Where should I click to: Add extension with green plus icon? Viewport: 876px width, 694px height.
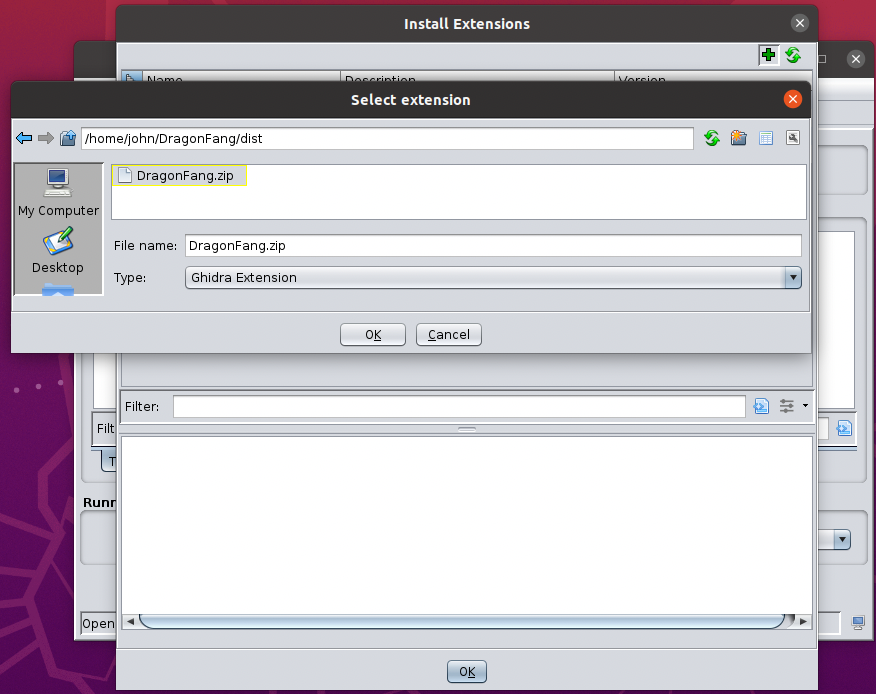pyautogui.click(x=769, y=55)
